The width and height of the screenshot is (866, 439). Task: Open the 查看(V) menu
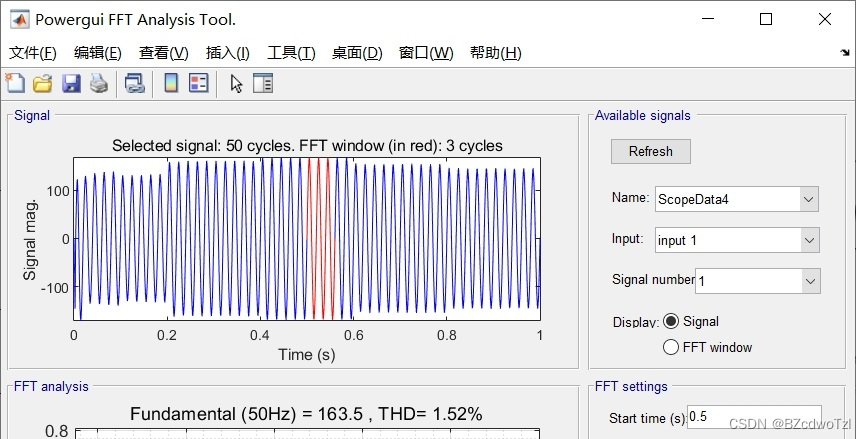163,53
